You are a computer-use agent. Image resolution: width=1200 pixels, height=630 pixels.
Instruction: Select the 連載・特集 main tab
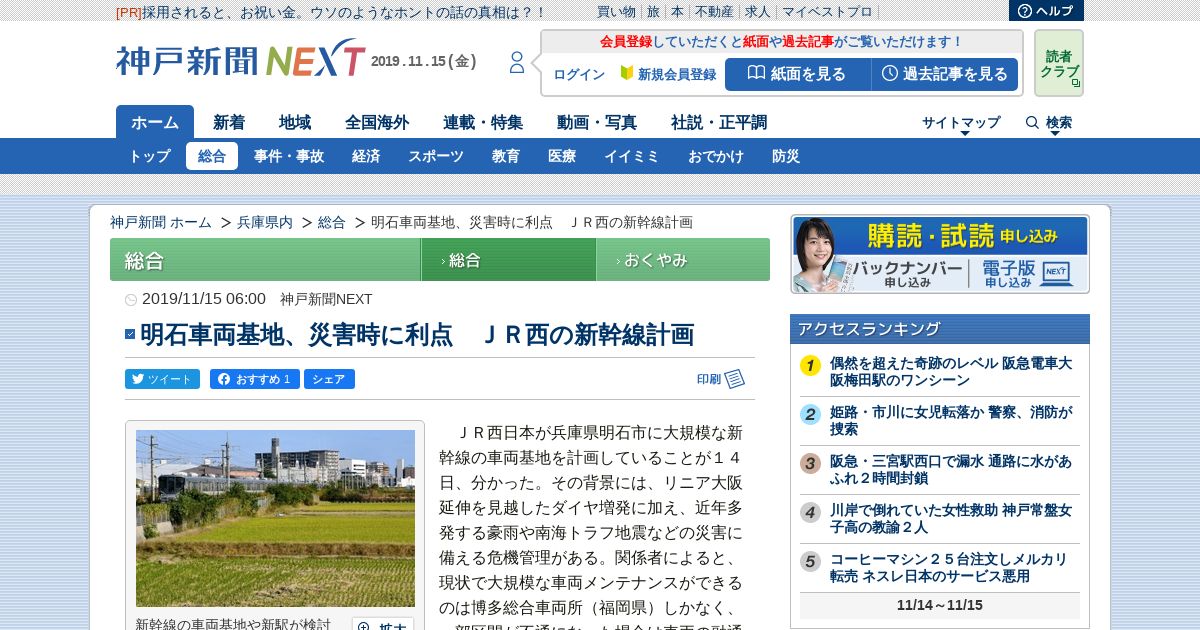[483, 122]
